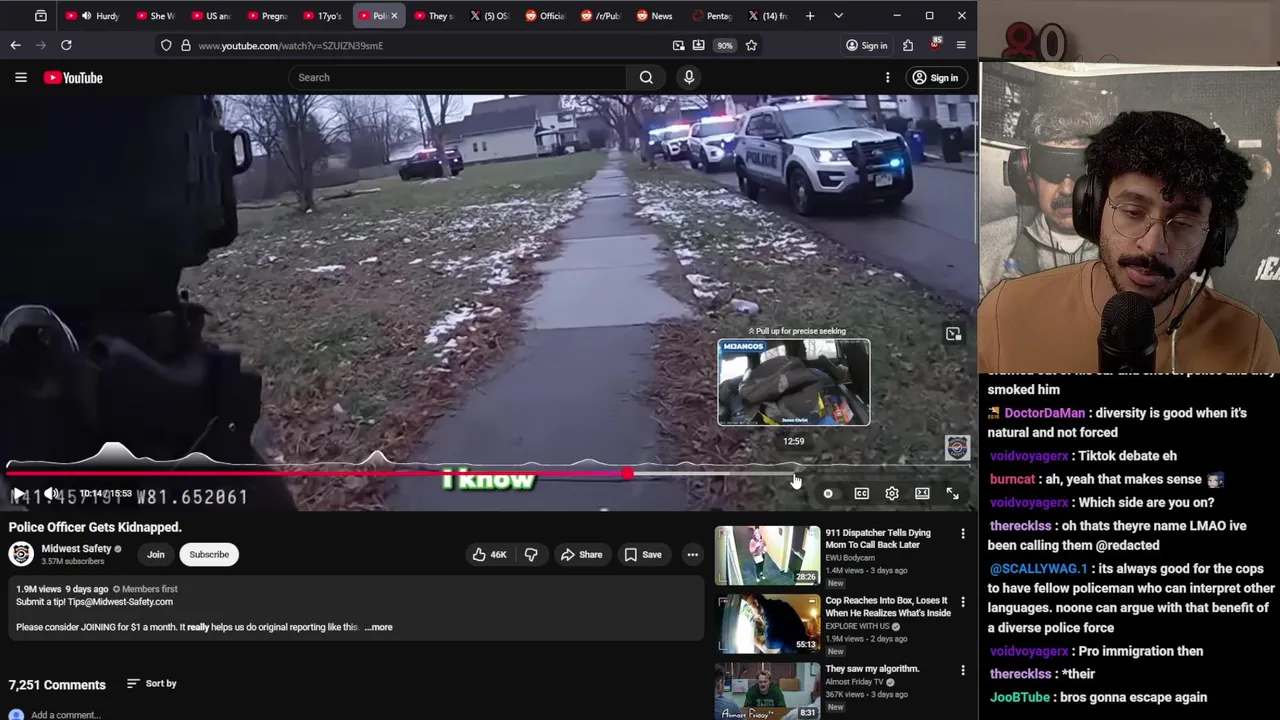Switch to the News Reddit tab
The width and height of the screenshot is (1280, 720).
pos(654,16)
